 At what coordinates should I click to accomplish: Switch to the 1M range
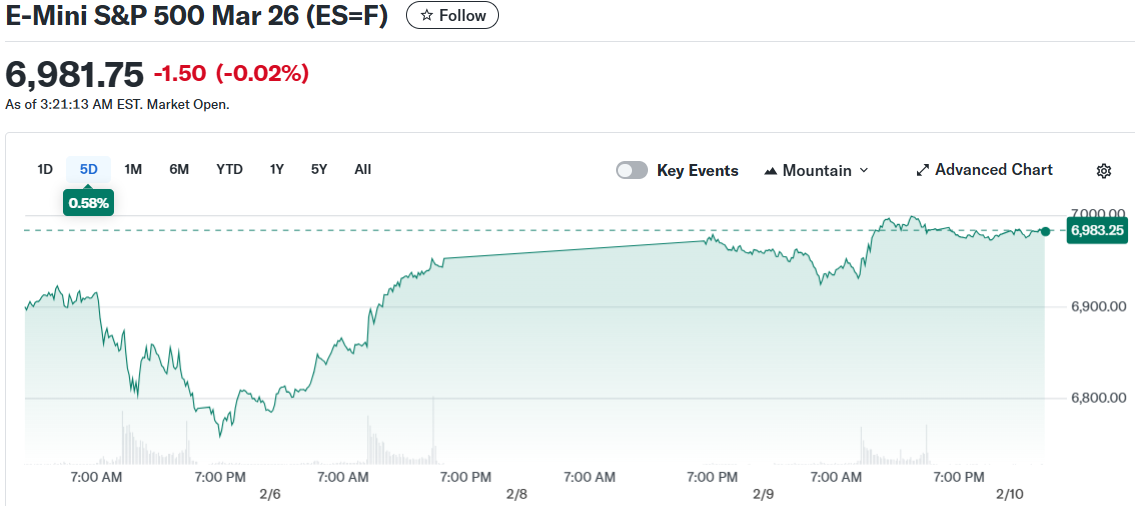[x=133, y=170]
